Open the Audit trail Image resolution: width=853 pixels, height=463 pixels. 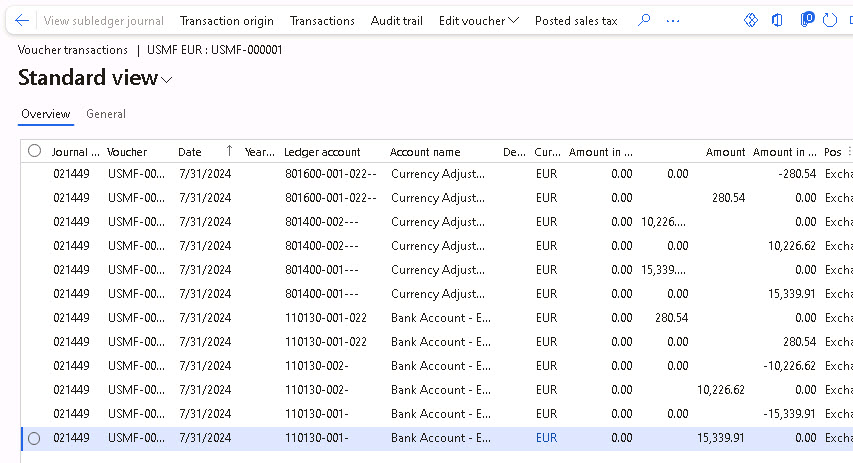coord(397,21)
